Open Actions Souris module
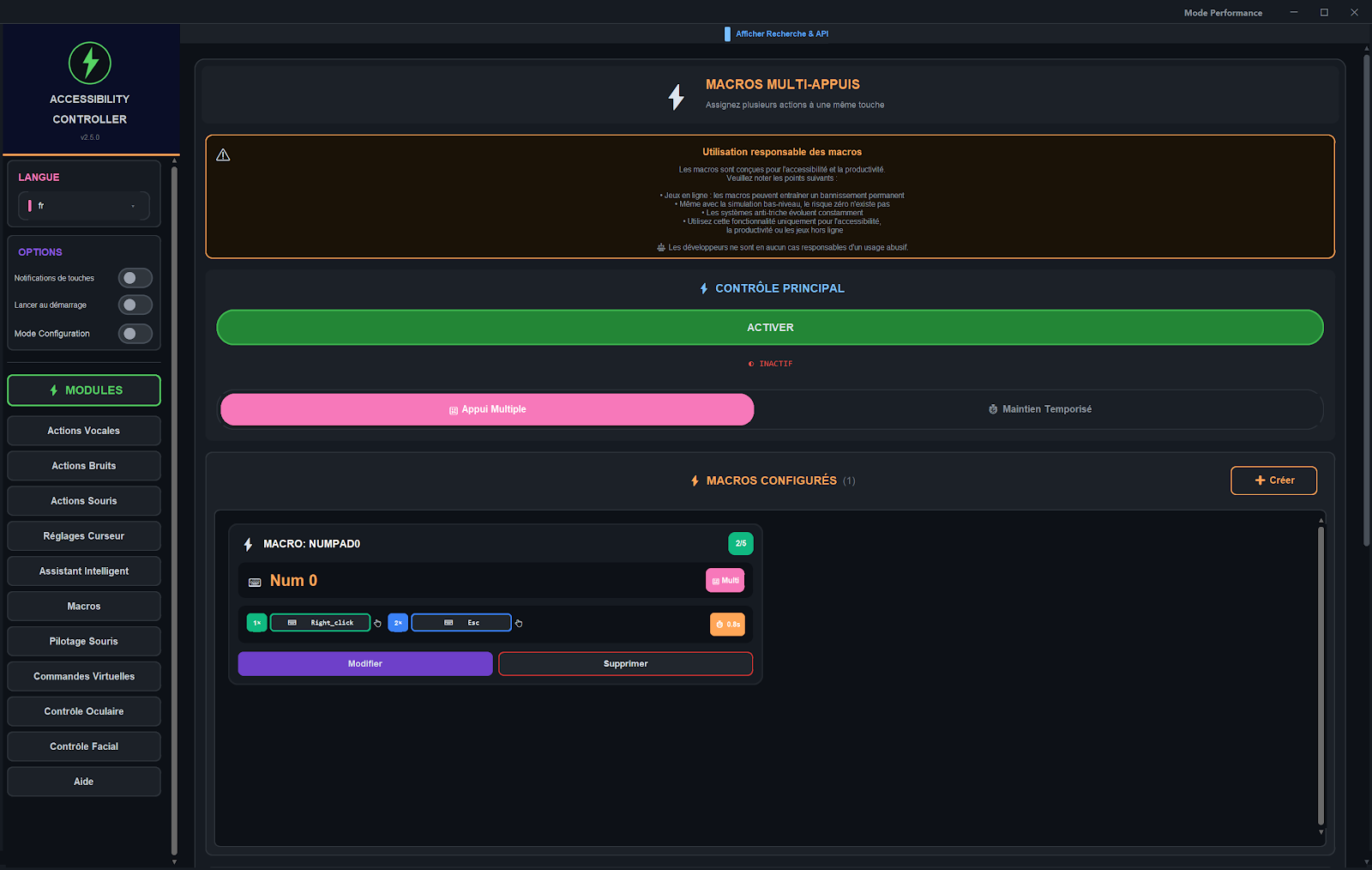The height and width of the screenshot is (870, 1372). 84,501
